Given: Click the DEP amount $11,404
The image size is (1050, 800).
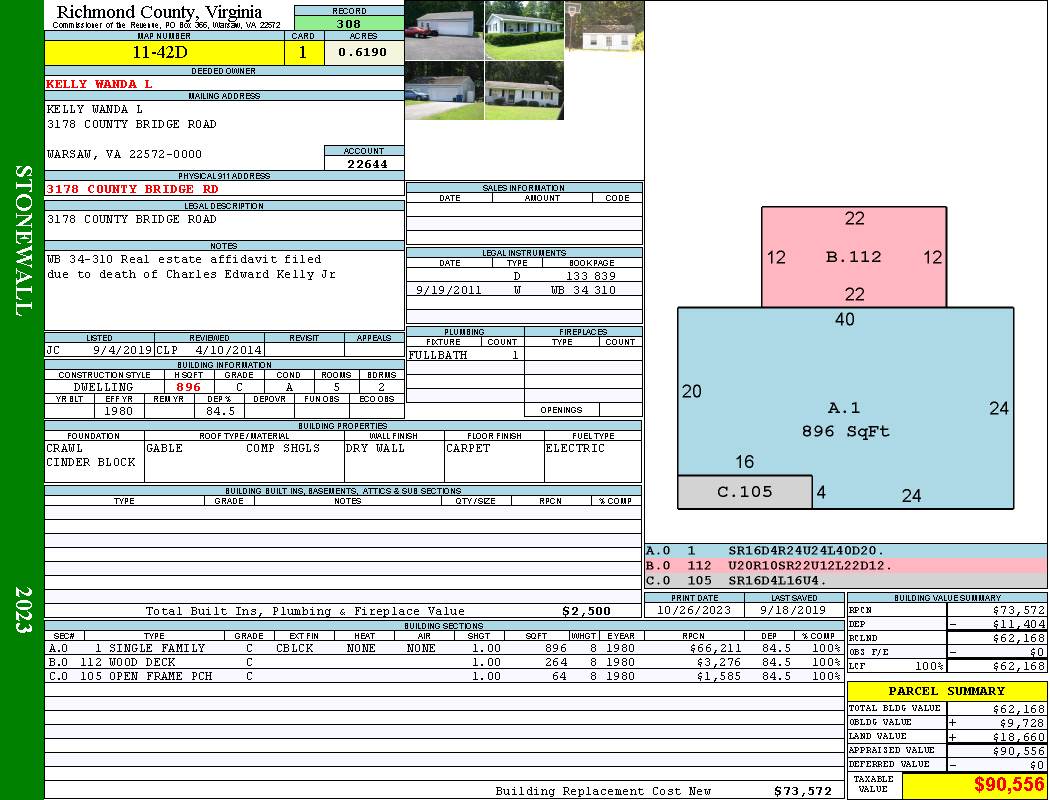Looking at the screenshot, I should click(x=1018, y=624).
